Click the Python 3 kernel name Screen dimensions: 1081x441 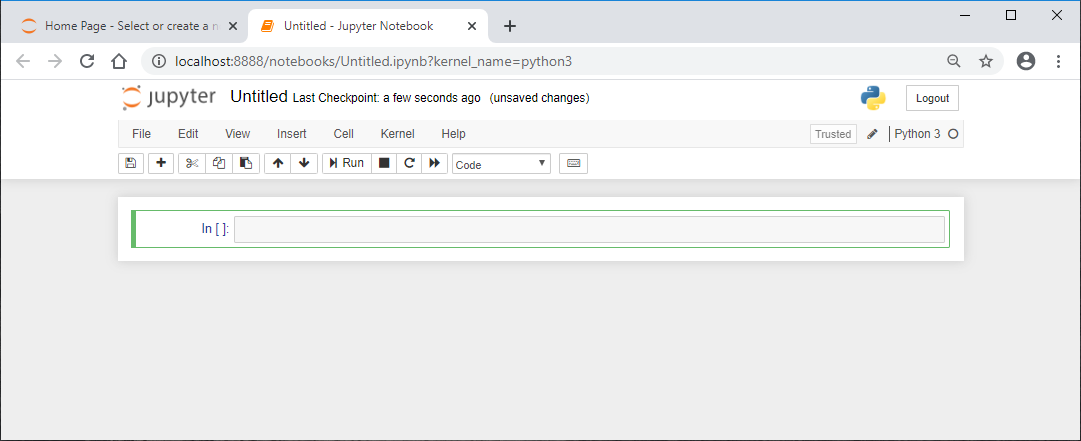click(917, 134)
